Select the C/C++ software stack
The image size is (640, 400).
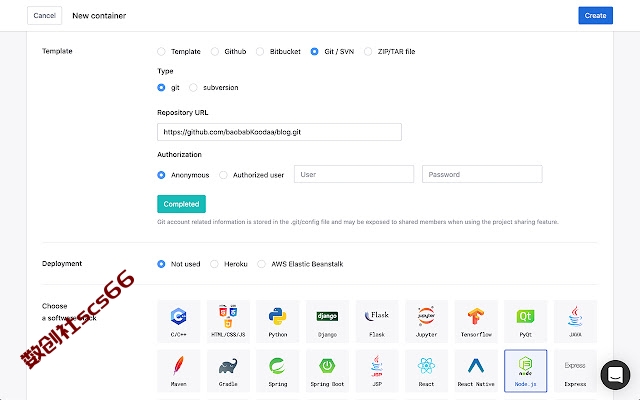179,321
